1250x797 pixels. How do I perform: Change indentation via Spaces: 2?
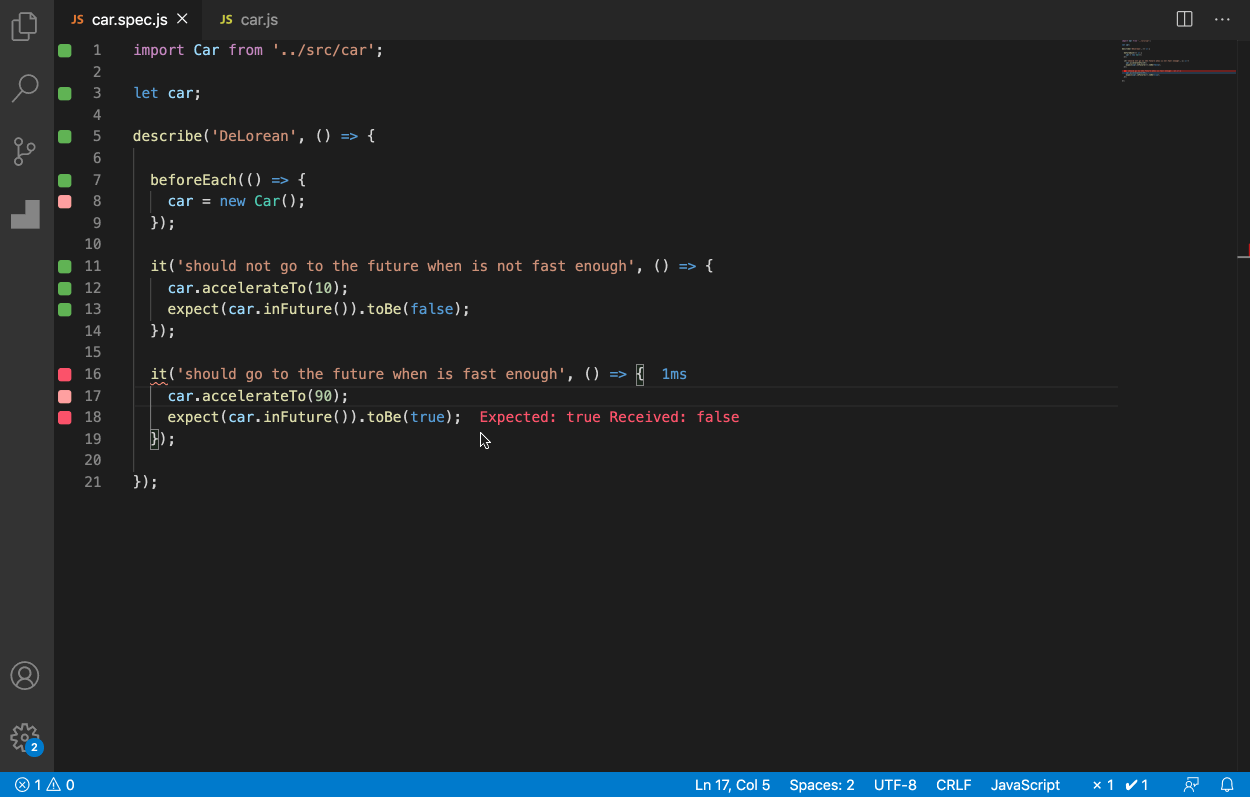point(822,785)
